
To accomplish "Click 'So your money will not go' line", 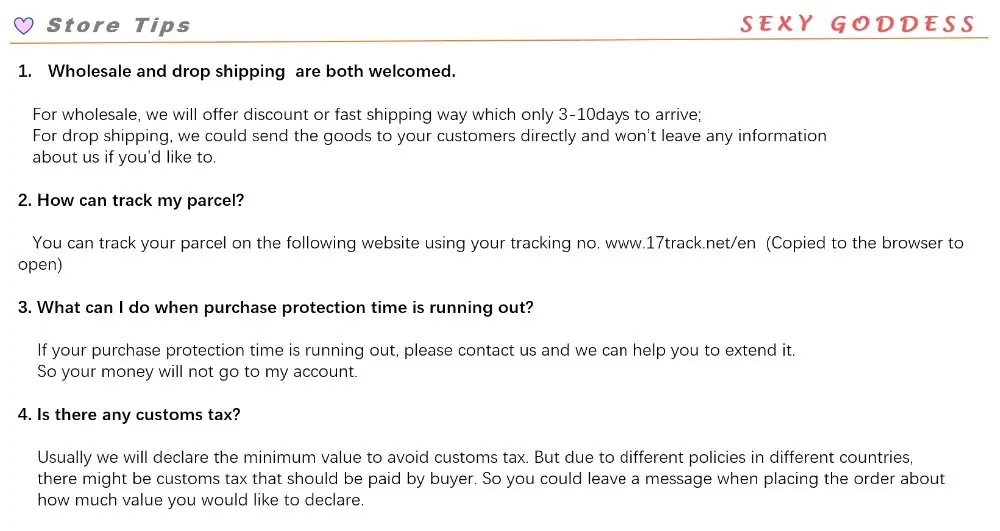I will 196,372.
